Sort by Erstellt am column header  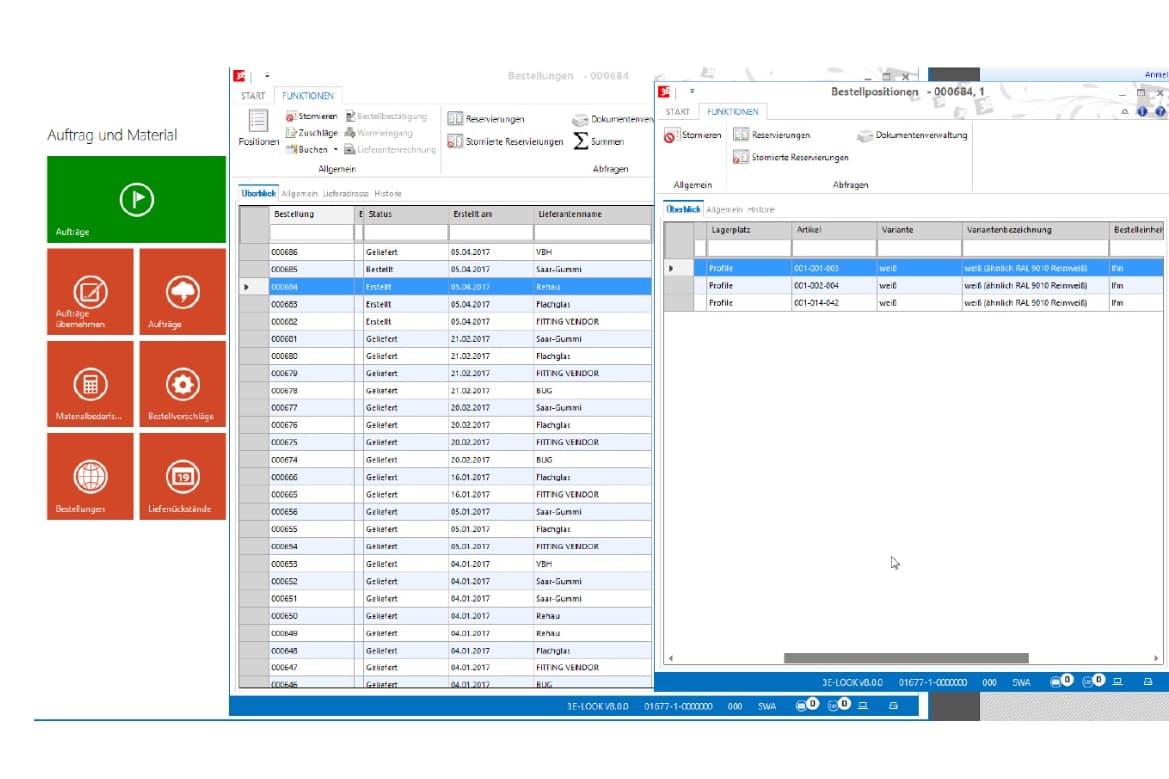pos(491,214)
